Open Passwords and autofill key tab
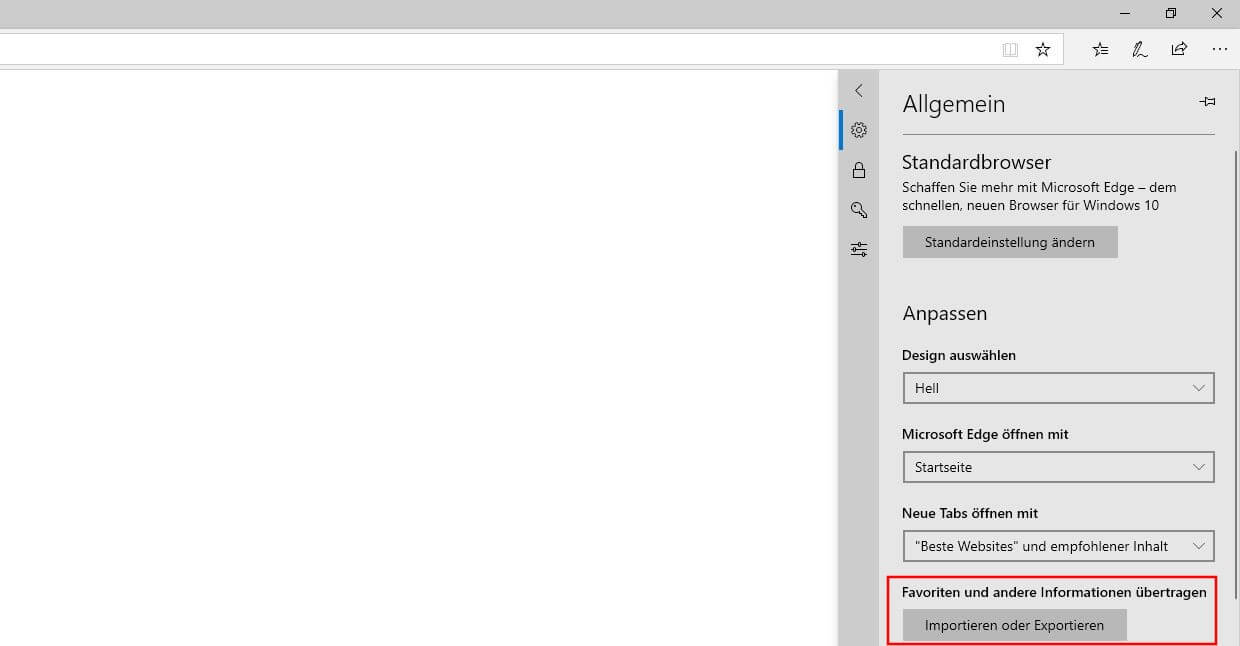Image resolution: width=1240 pixels, height=646 pixels. [858, 210]
